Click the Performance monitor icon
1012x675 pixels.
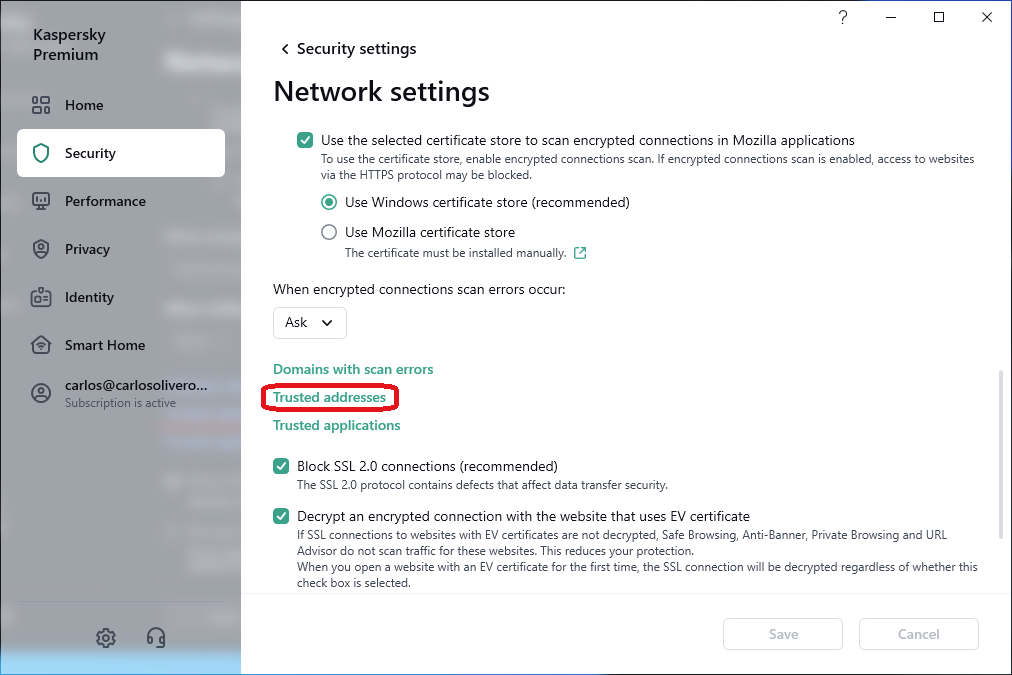[41, 201]
